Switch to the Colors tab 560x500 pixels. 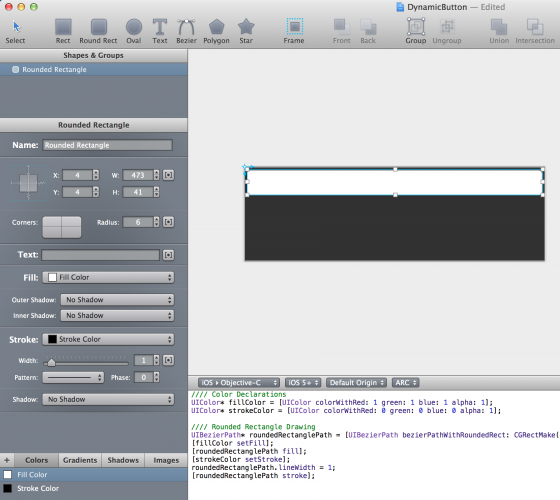36,460
